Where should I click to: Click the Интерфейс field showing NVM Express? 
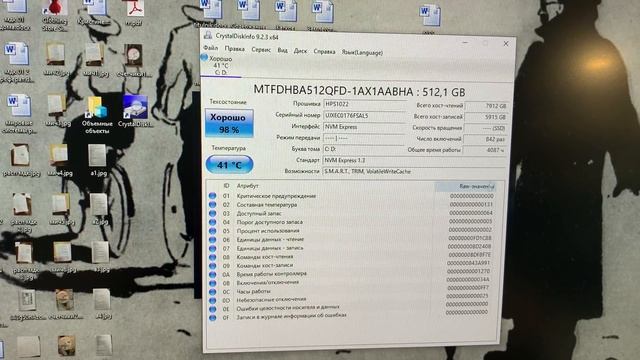(364, 127)
